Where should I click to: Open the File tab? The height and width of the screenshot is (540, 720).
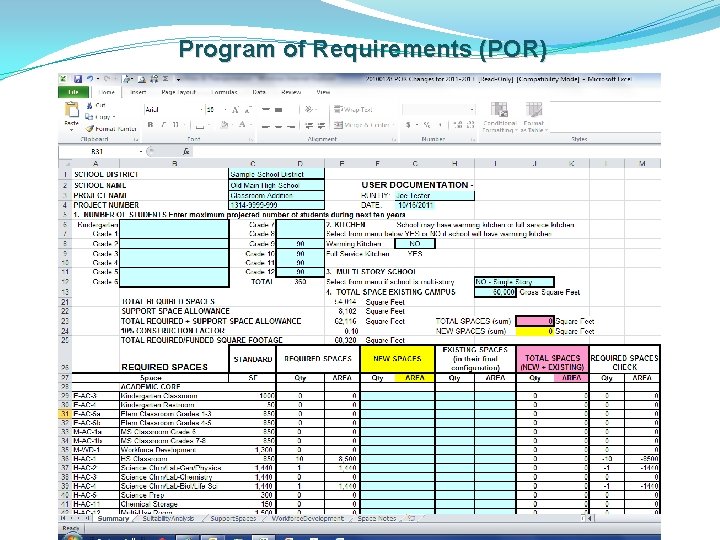(73, 92)
